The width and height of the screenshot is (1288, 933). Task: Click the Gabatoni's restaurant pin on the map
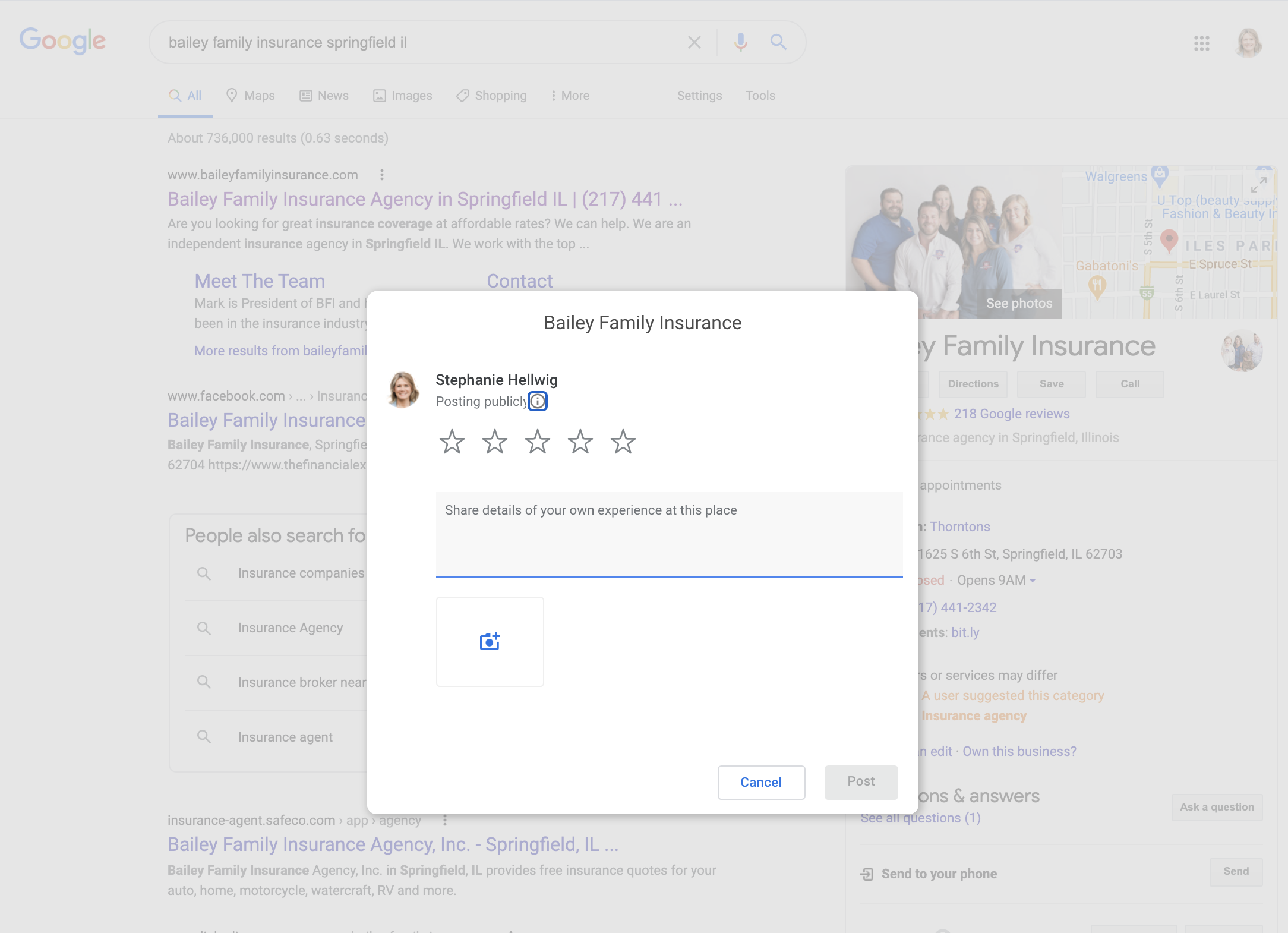(1097, 288)
